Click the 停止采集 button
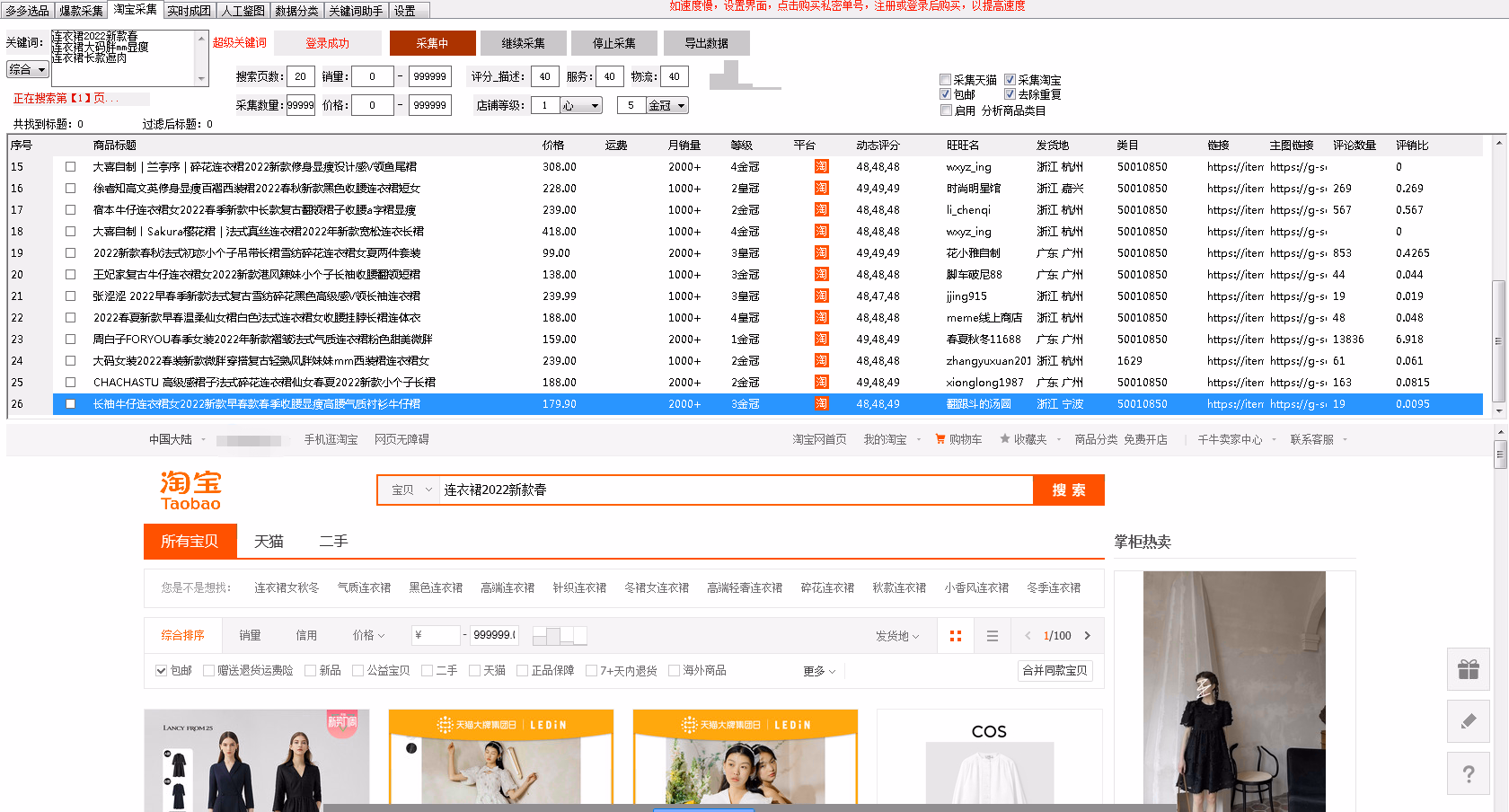Viewport: 1509px width, 812px height. coord(614,43)
